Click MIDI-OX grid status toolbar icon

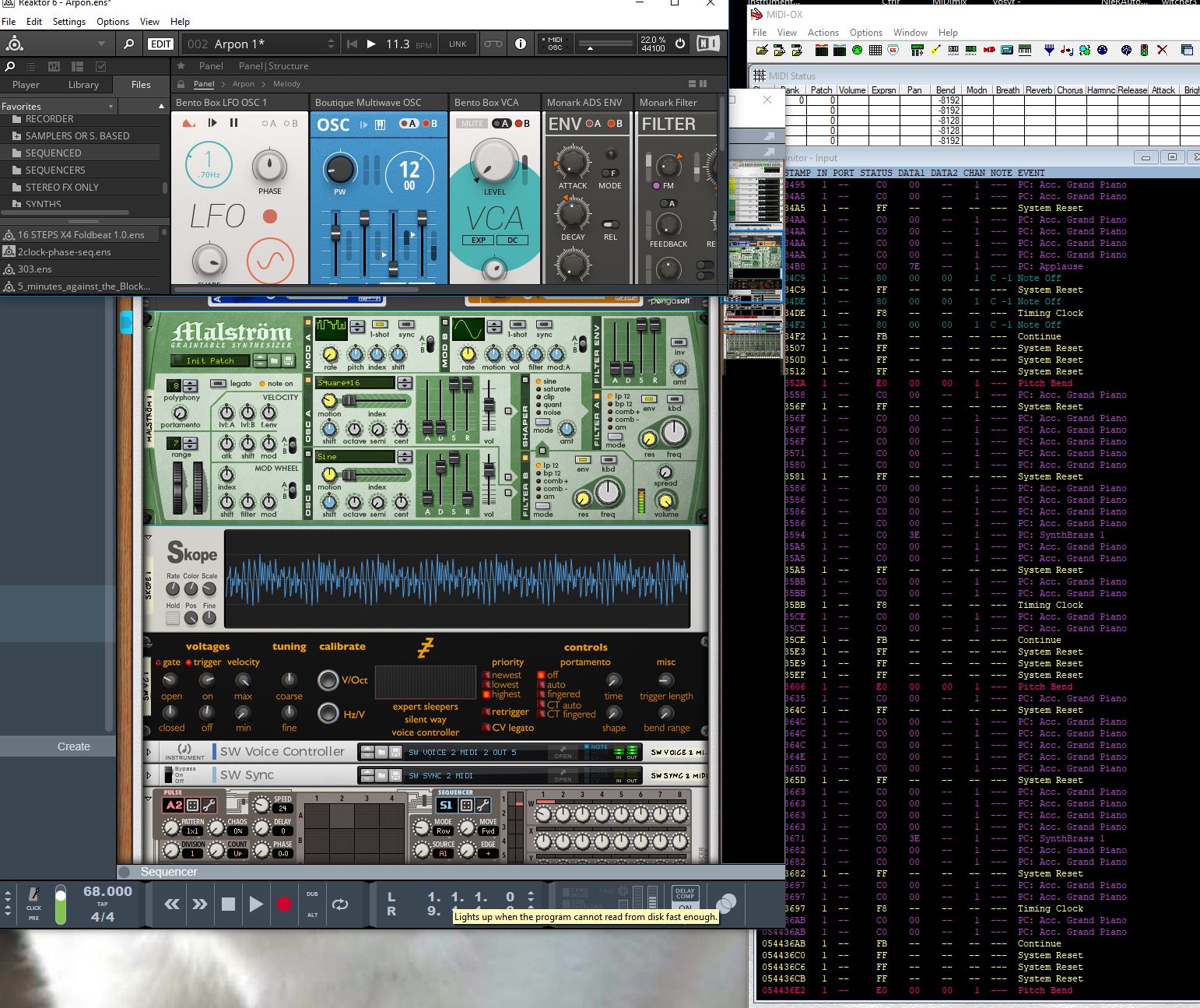pyautogui.click(x=875, y=51)
